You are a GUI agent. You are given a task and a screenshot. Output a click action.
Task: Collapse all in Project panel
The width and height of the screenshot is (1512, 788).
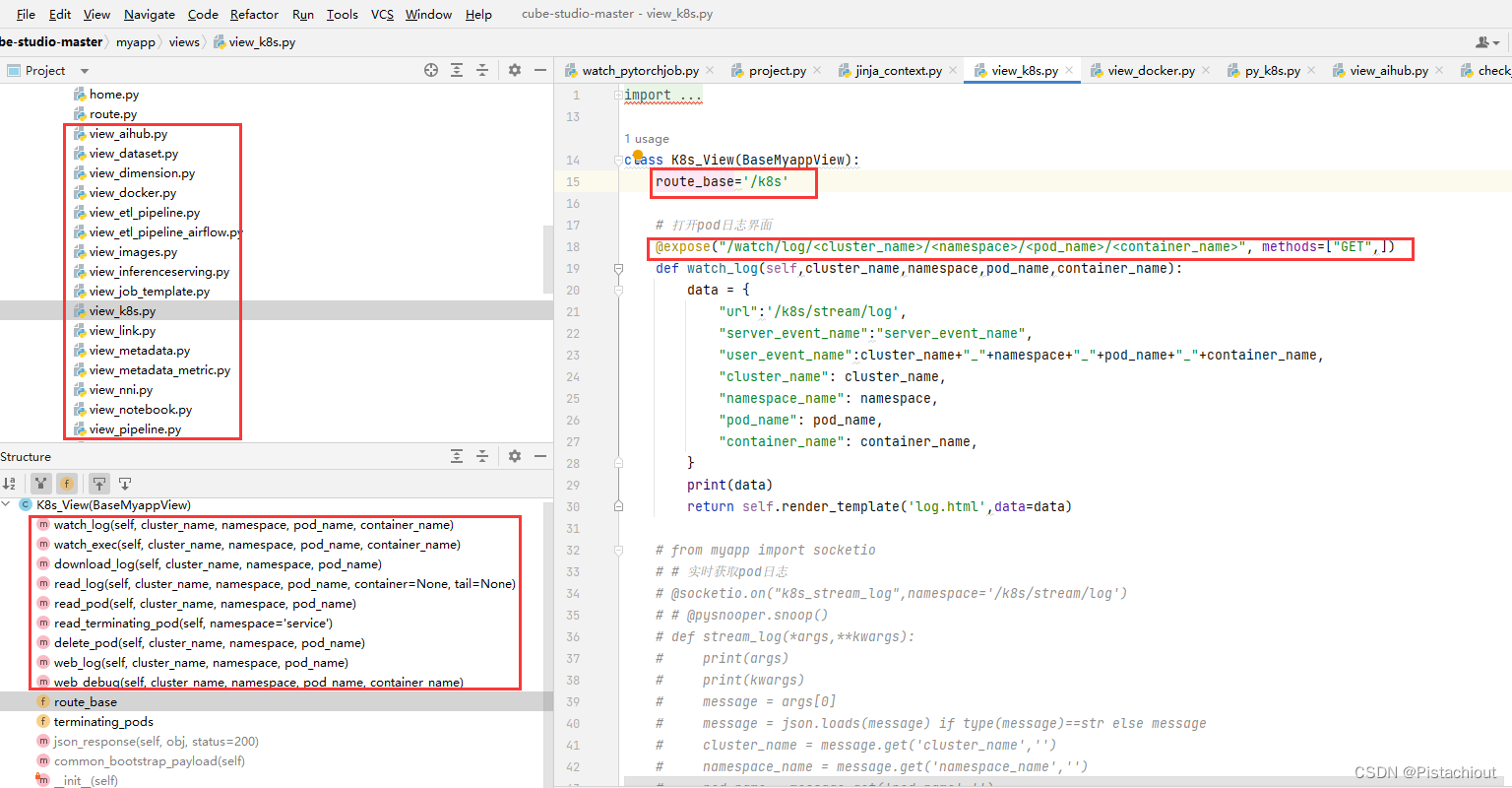(x=482, y=70)
